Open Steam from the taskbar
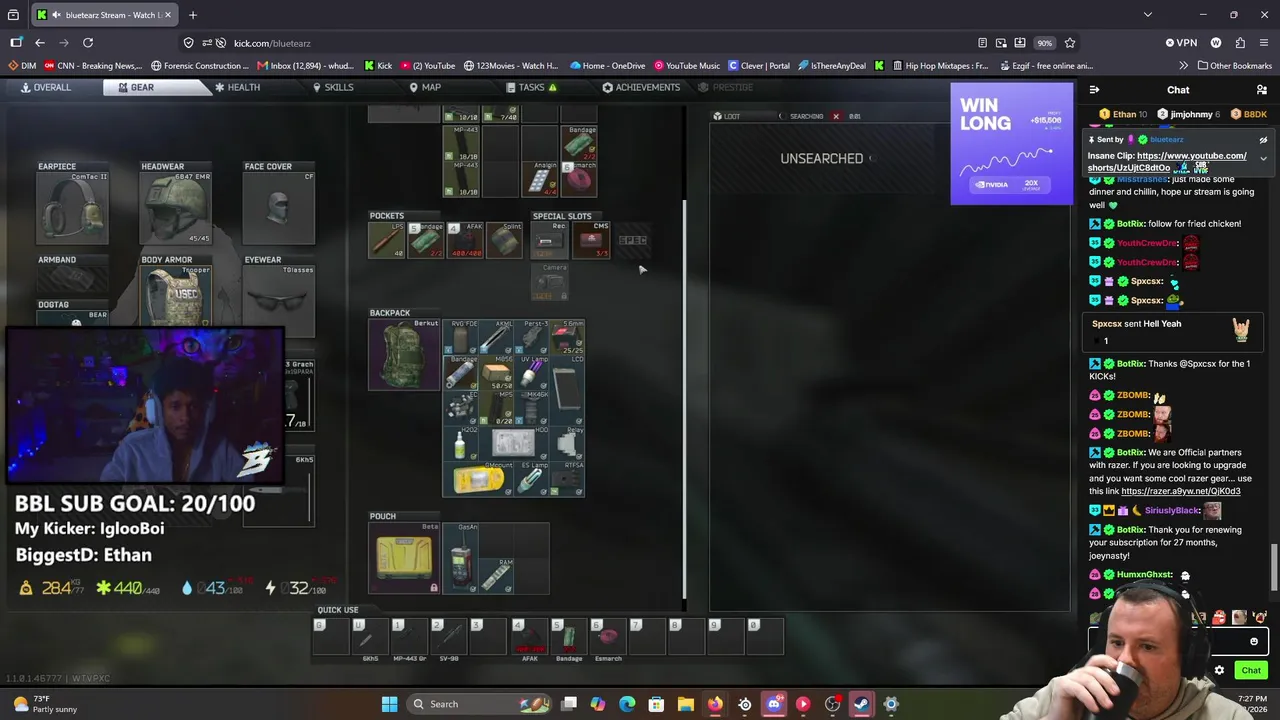The width and height of the screenshot is (1280, 720). tap(861, 704)
